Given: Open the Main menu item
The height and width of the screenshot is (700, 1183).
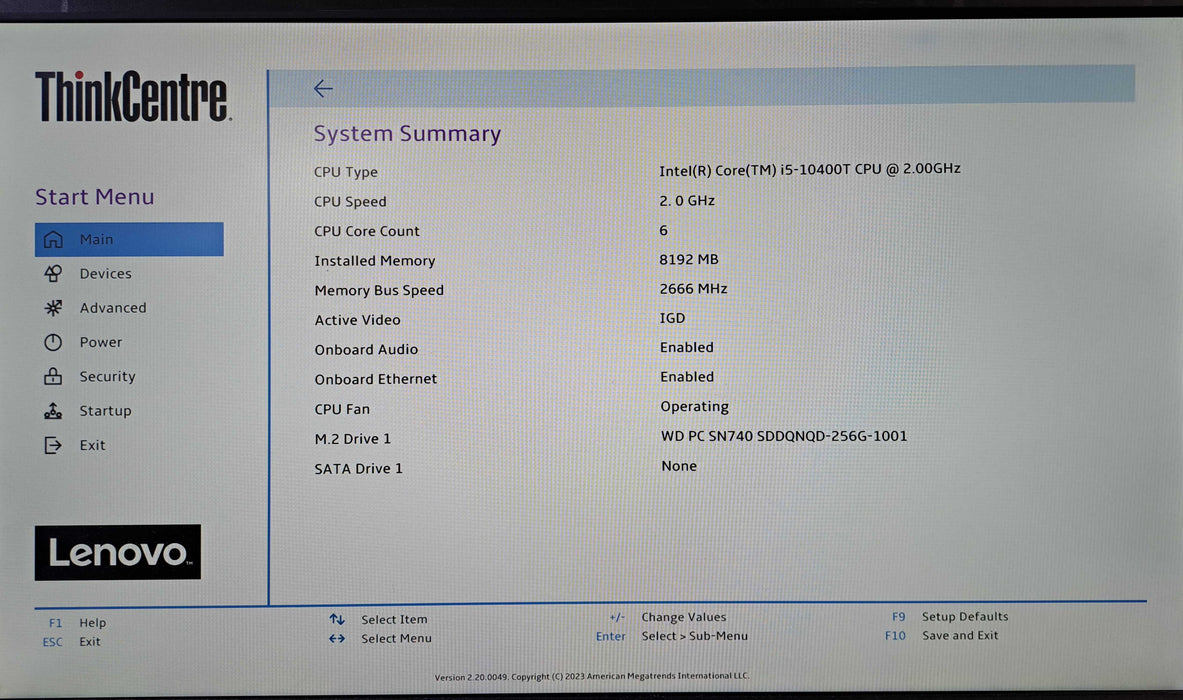Looking at the screenshot, I should (x=129, y=239).
